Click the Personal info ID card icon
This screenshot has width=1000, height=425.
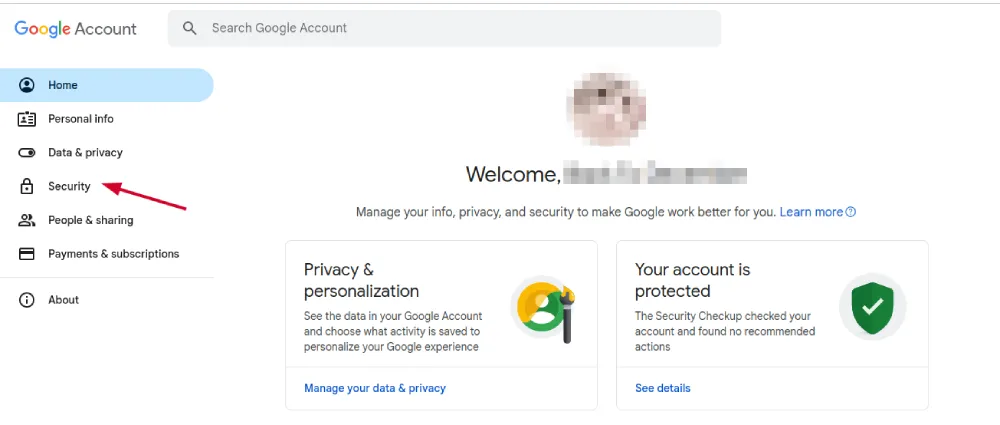(x=27, y=119)
